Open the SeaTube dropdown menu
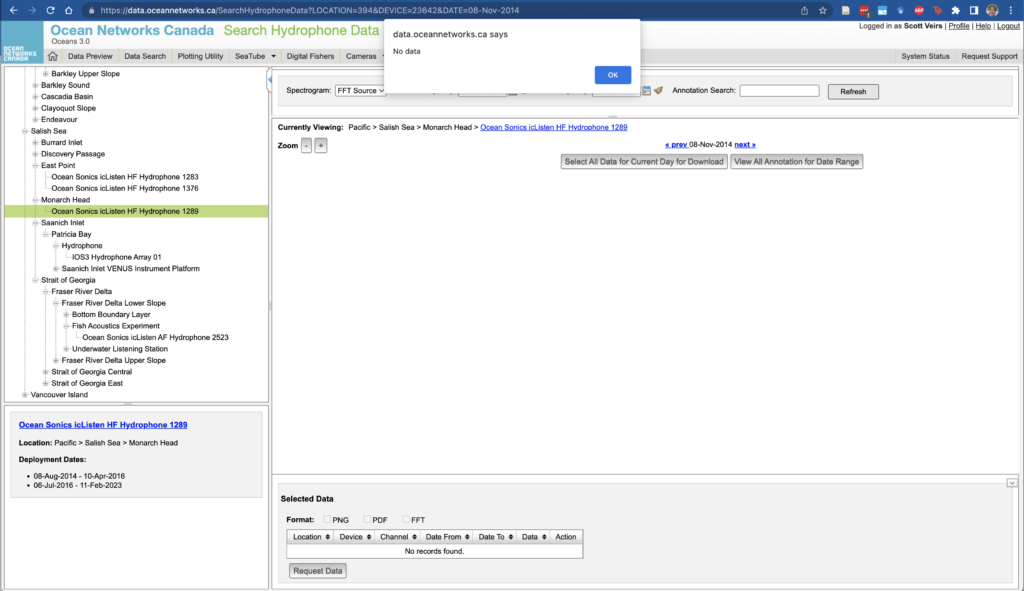The width and height of the screenshot is (1024, 591). pyautogui.click(x=255, y=56)
